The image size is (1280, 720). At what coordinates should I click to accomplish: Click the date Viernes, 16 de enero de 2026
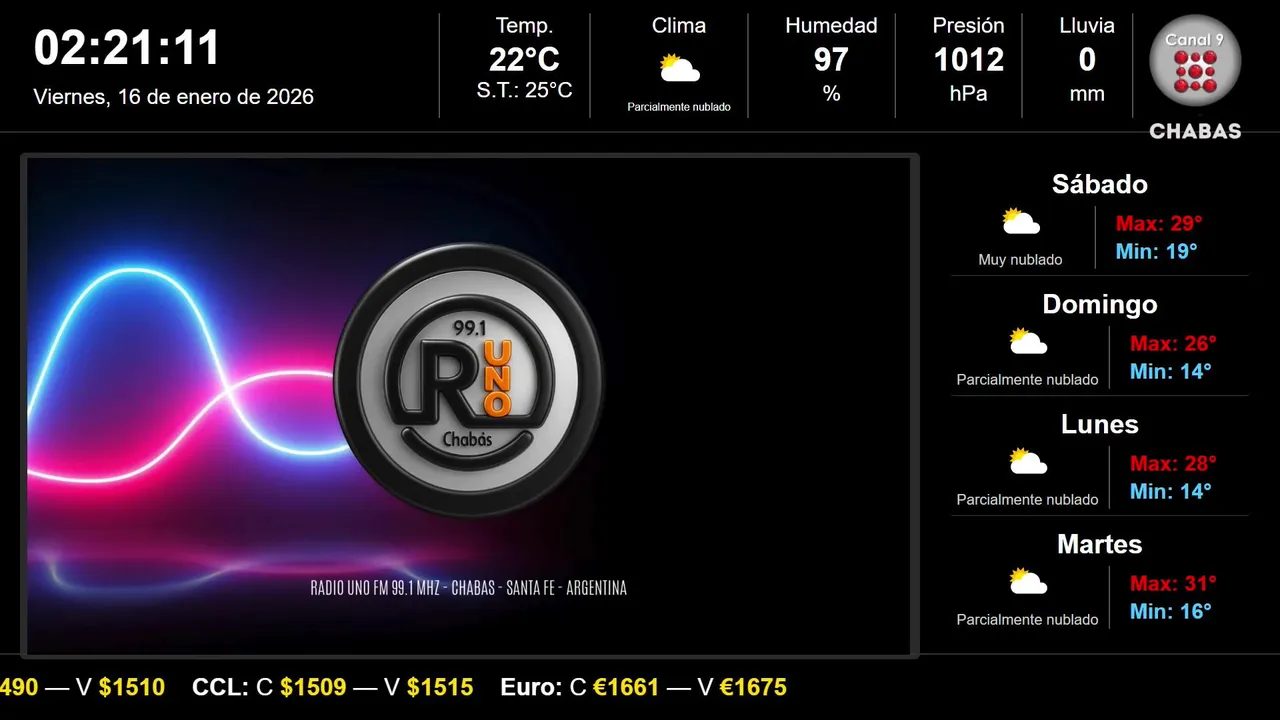point(174,97)
